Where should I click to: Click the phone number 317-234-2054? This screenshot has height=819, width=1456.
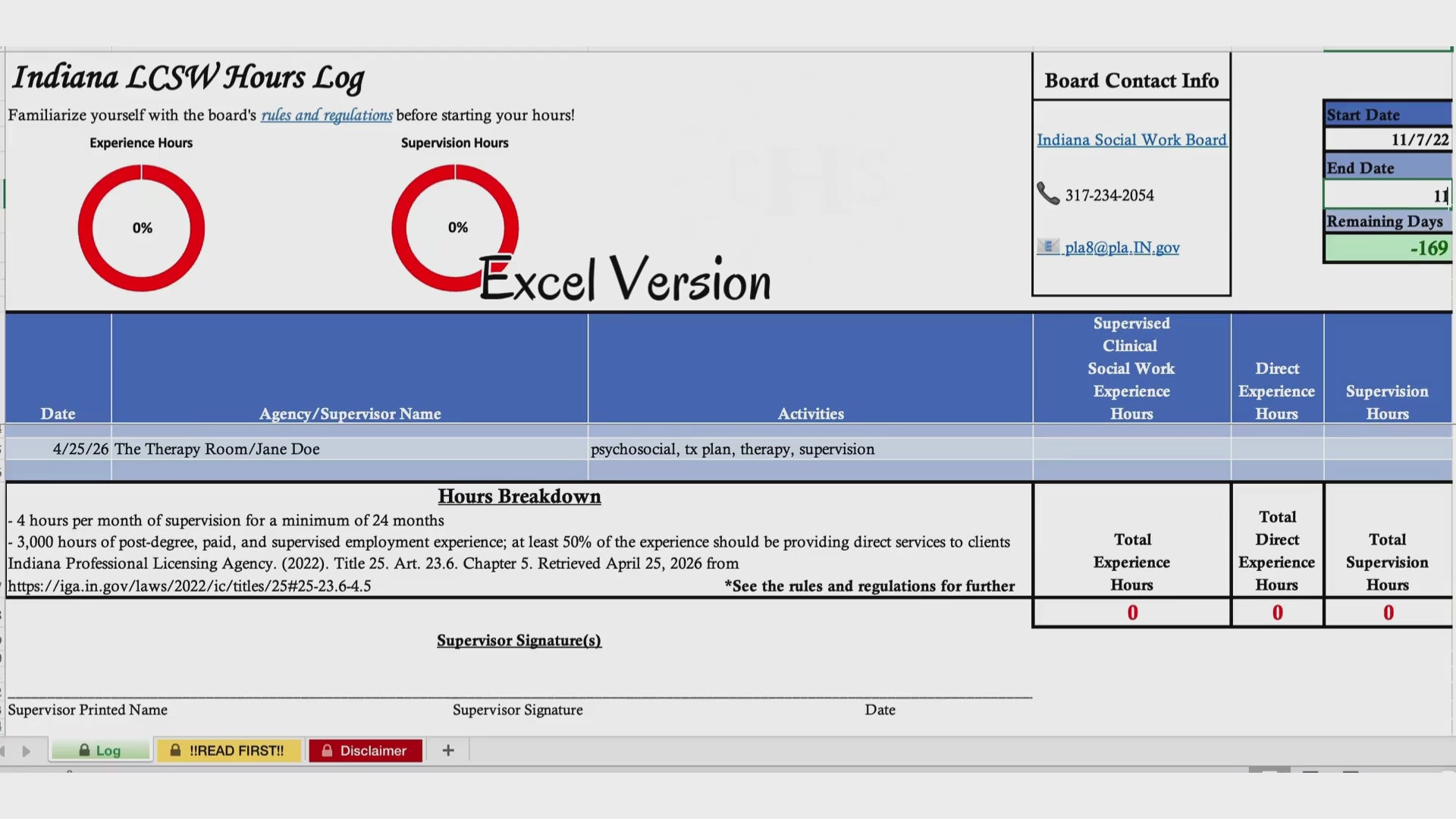[x=1109, y=195]
